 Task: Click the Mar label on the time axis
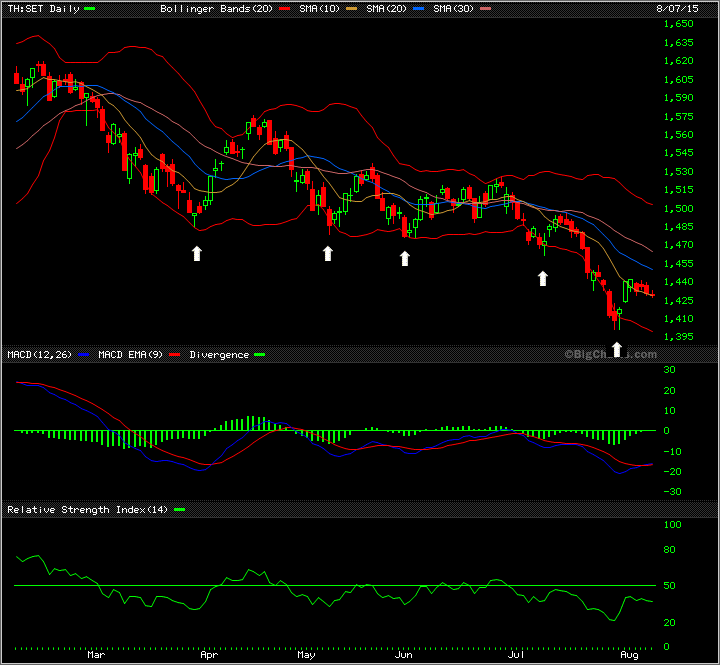point(96,654)
